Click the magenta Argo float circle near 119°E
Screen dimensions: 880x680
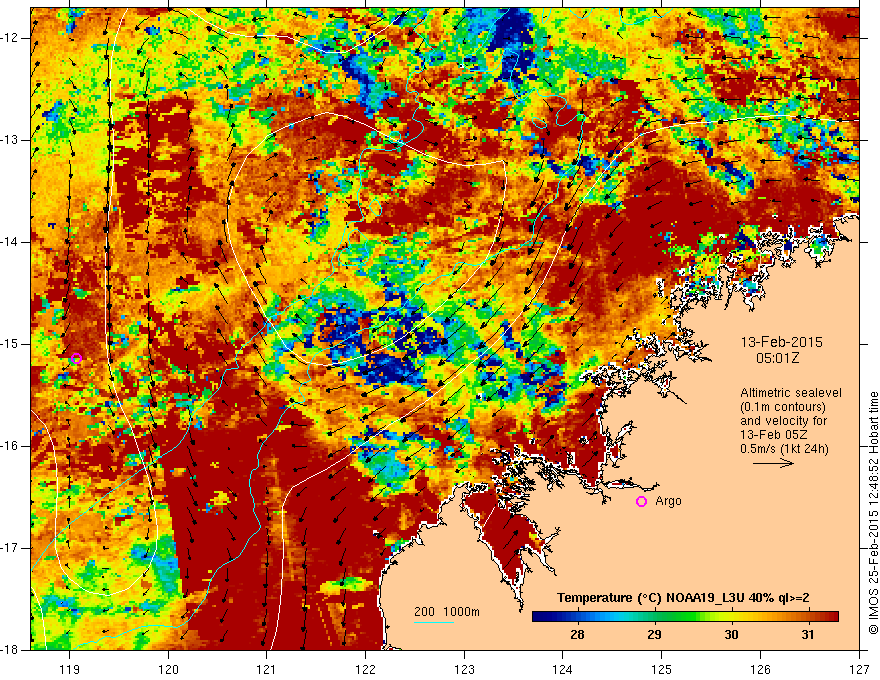(77, 359)
